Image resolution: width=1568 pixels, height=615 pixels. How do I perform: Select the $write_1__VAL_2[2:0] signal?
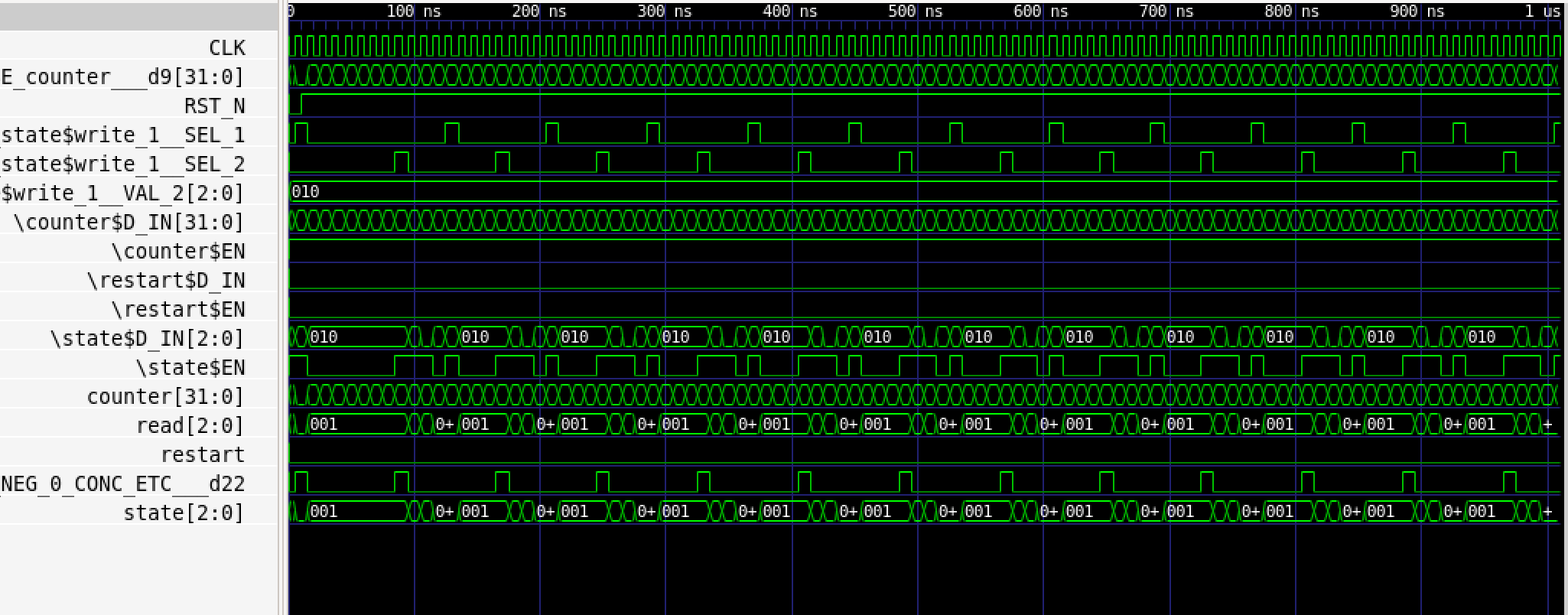pos(122,194)
